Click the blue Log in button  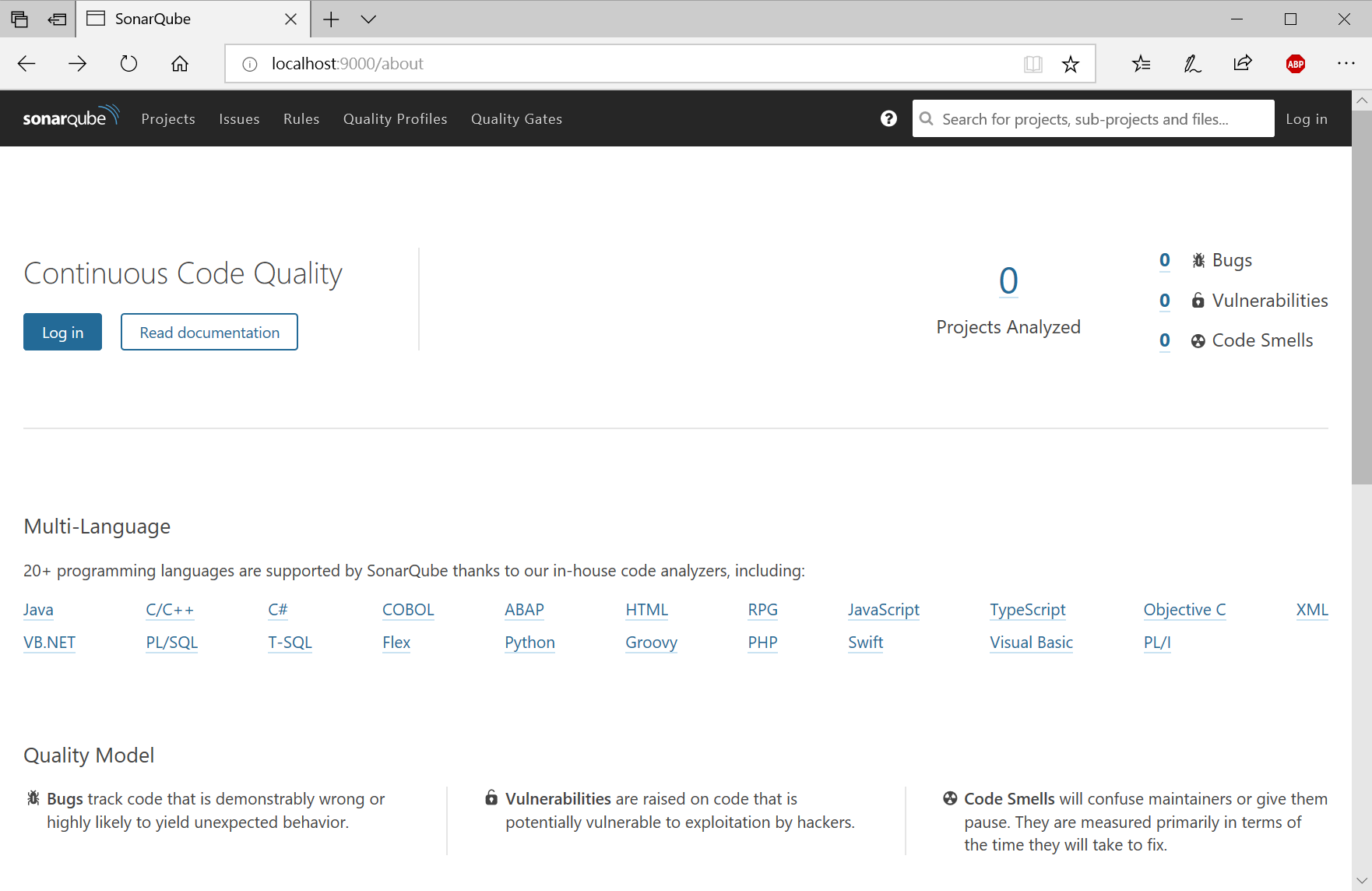click(62, 332)
